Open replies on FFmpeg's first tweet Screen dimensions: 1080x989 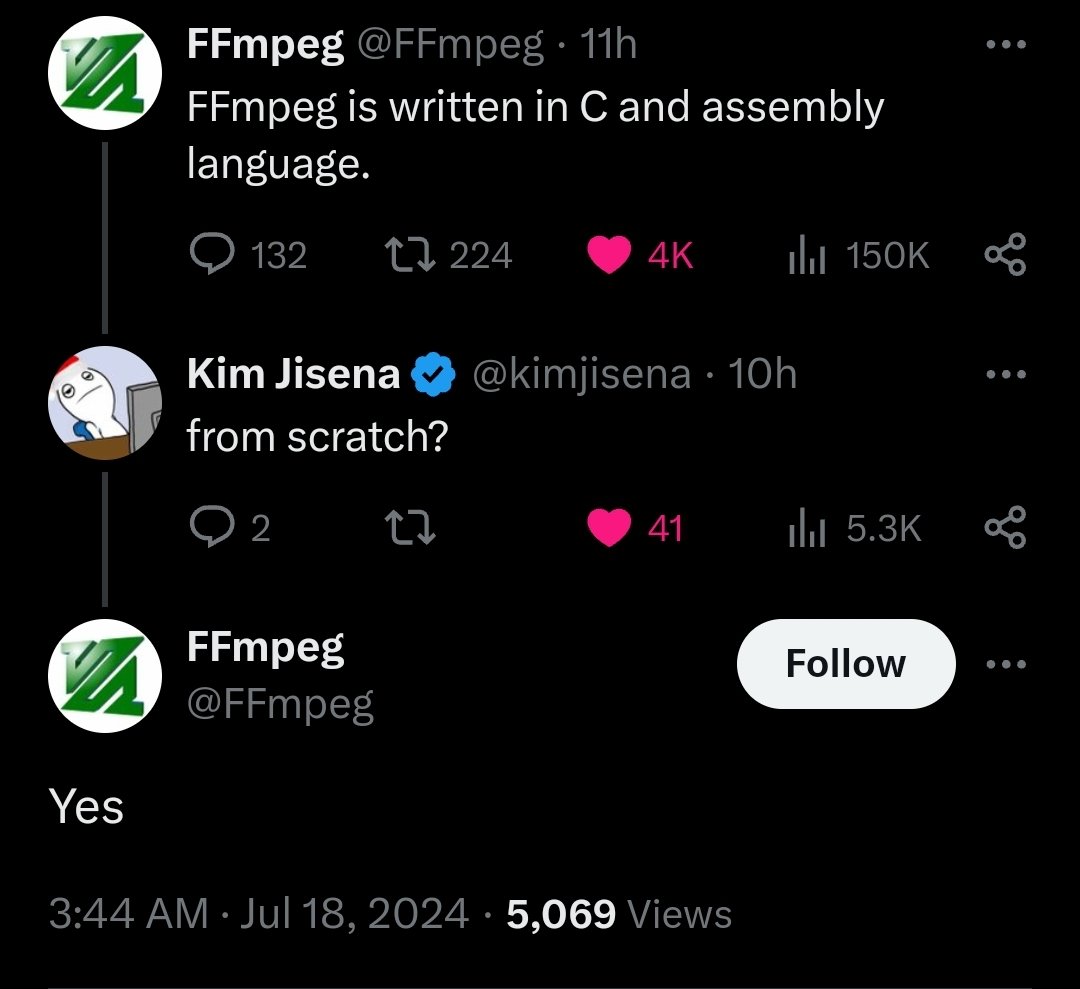[x=248, y=255]
